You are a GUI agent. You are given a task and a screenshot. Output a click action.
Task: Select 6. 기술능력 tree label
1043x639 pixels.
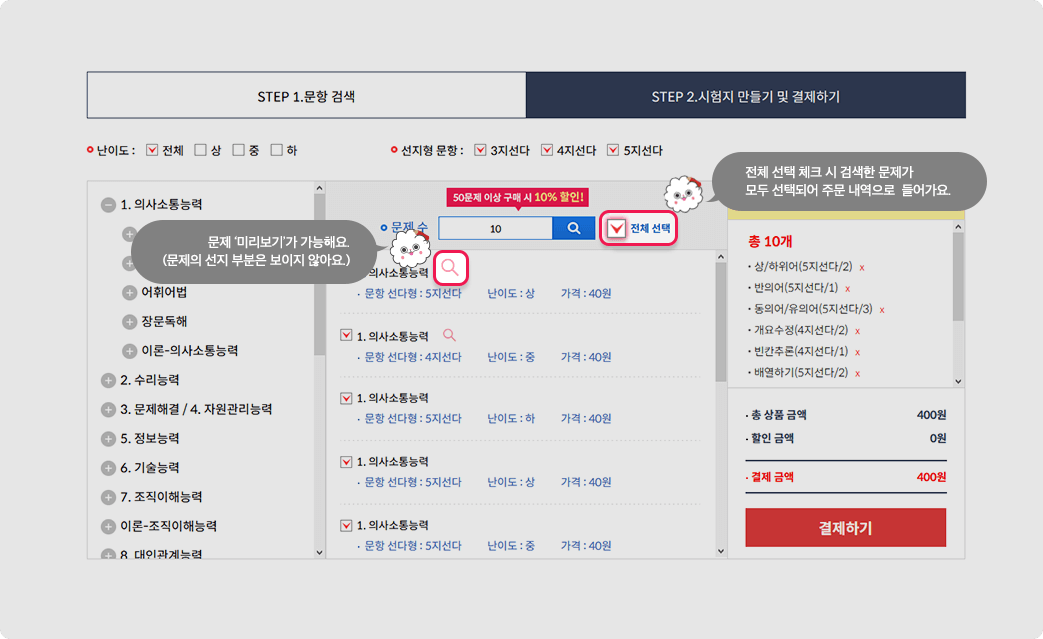tap(150, 468)
